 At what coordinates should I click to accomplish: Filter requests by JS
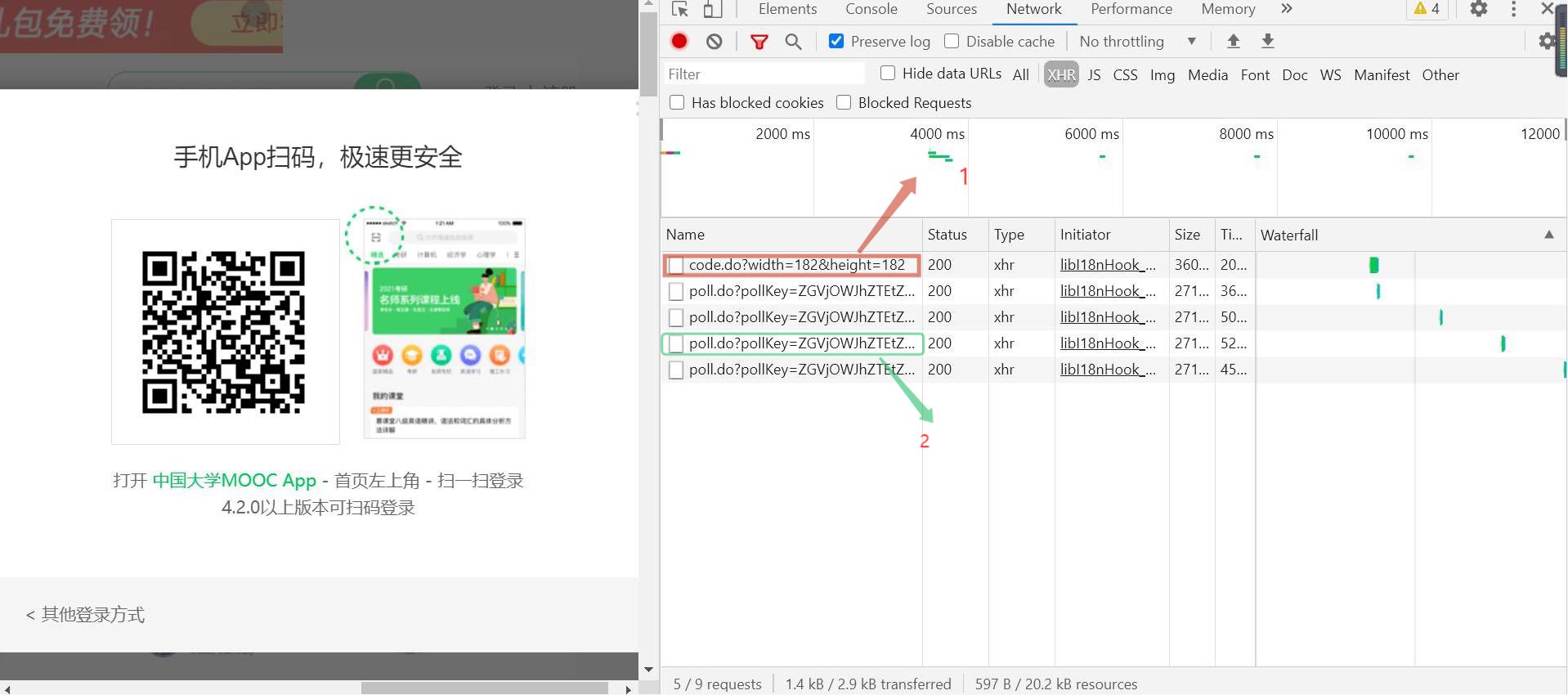(1094, 74)
